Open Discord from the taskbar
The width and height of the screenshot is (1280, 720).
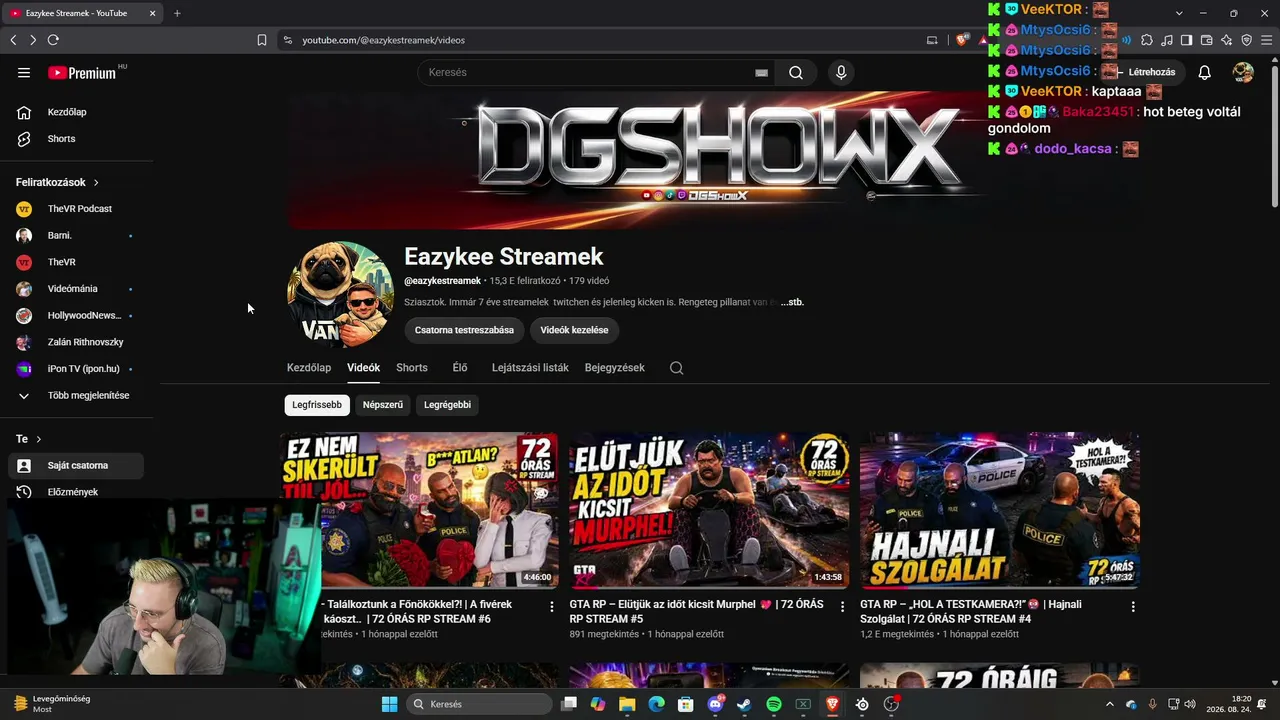[715, 704]
